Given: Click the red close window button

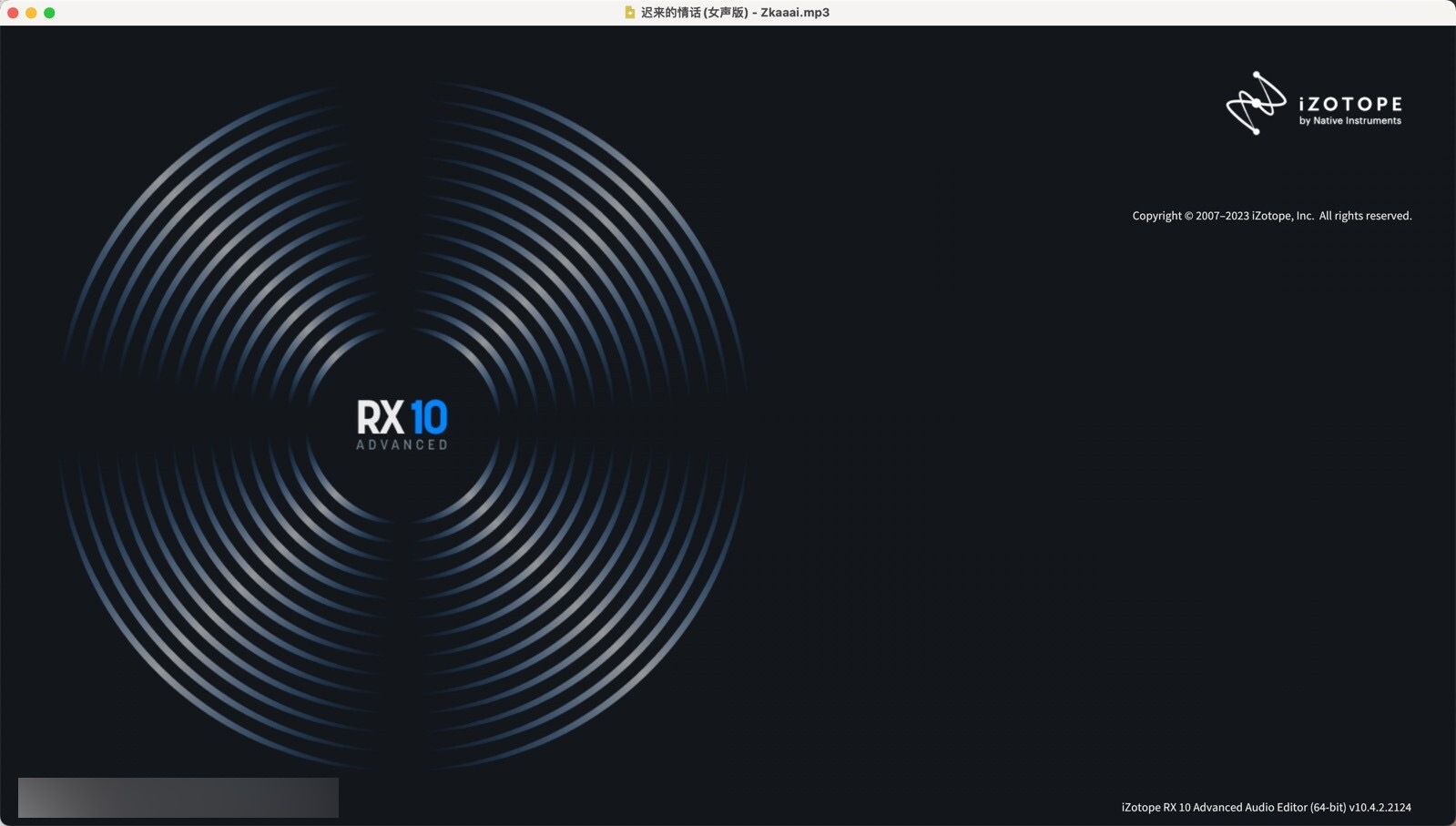Looking at the screenshot, I should (x=13, y=13).
